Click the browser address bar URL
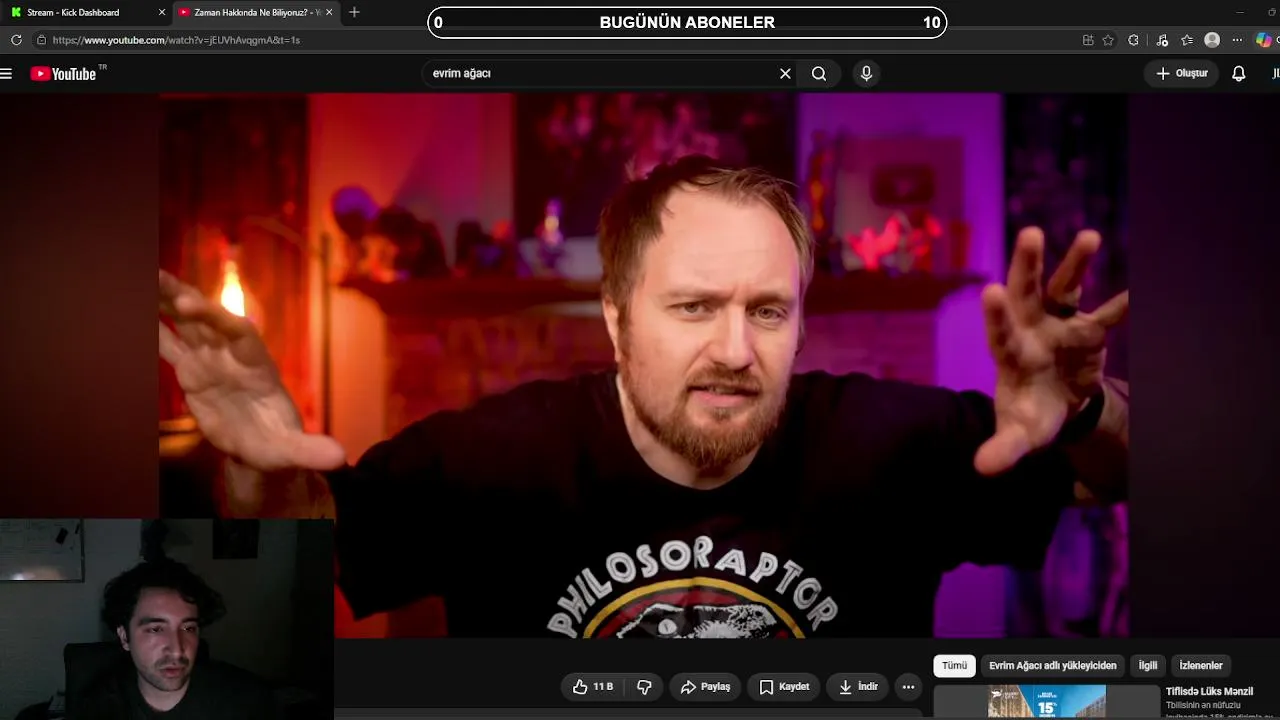1280x720 pixels. pos(176,40)
